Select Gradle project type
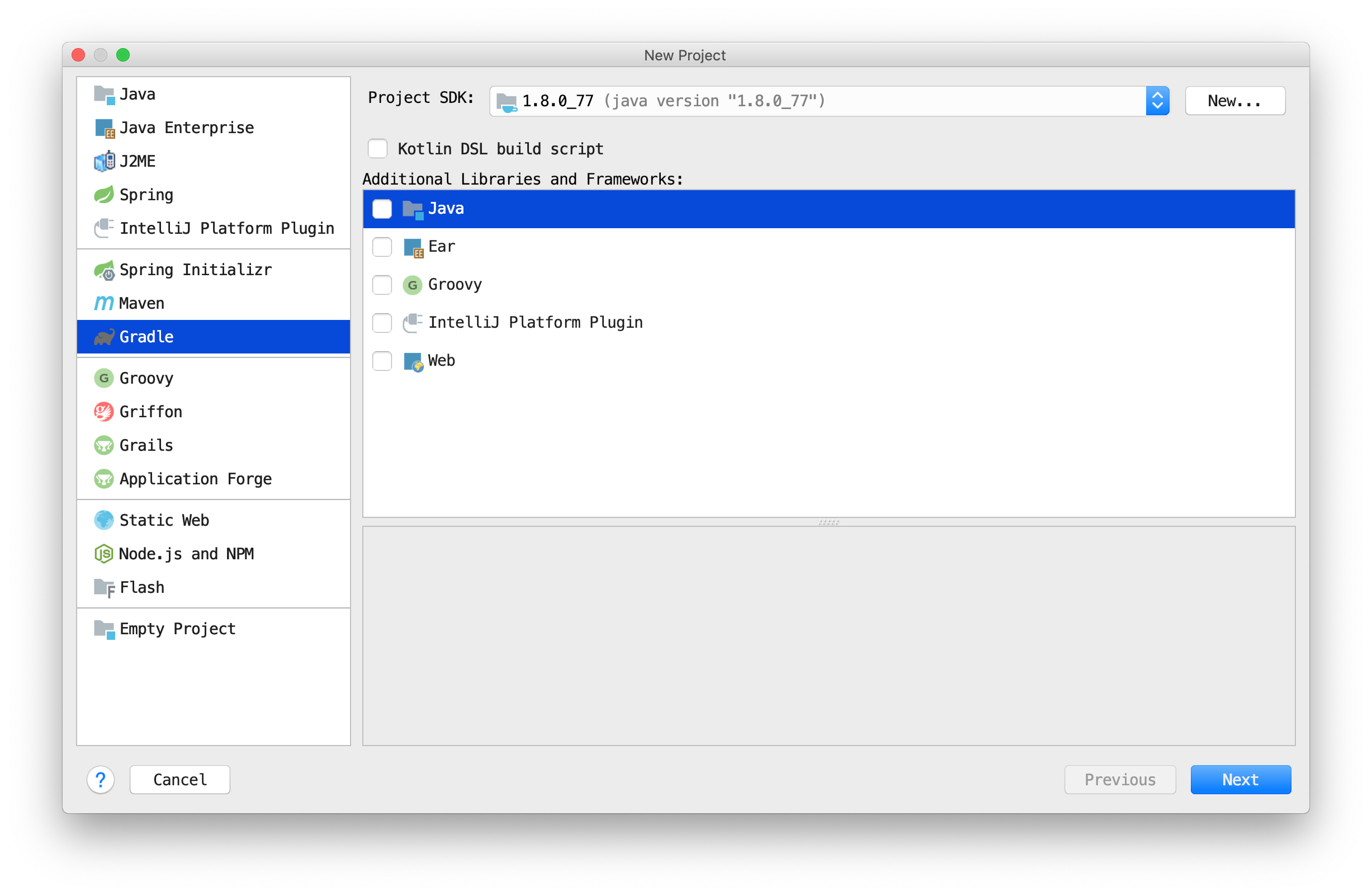The height and width of the screenshot is (896, 1372). [214, 337]
